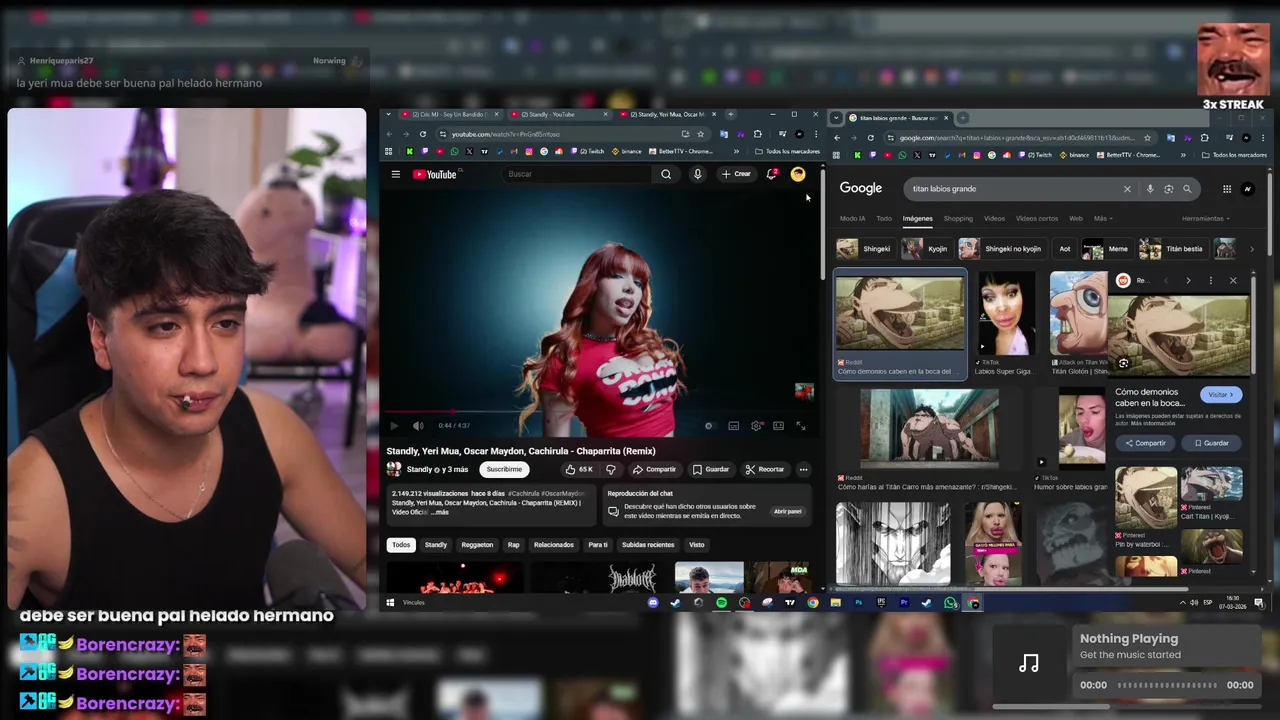
Task: Open Discord from the Windows taskbar
Action: [x=653, y=603]
